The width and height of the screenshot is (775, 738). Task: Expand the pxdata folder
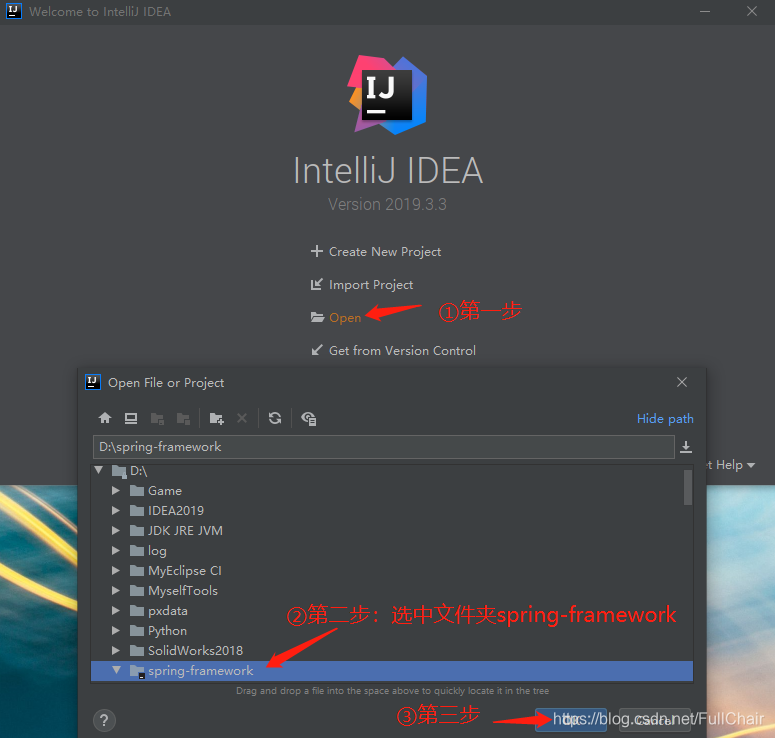[x=116, y=610]
